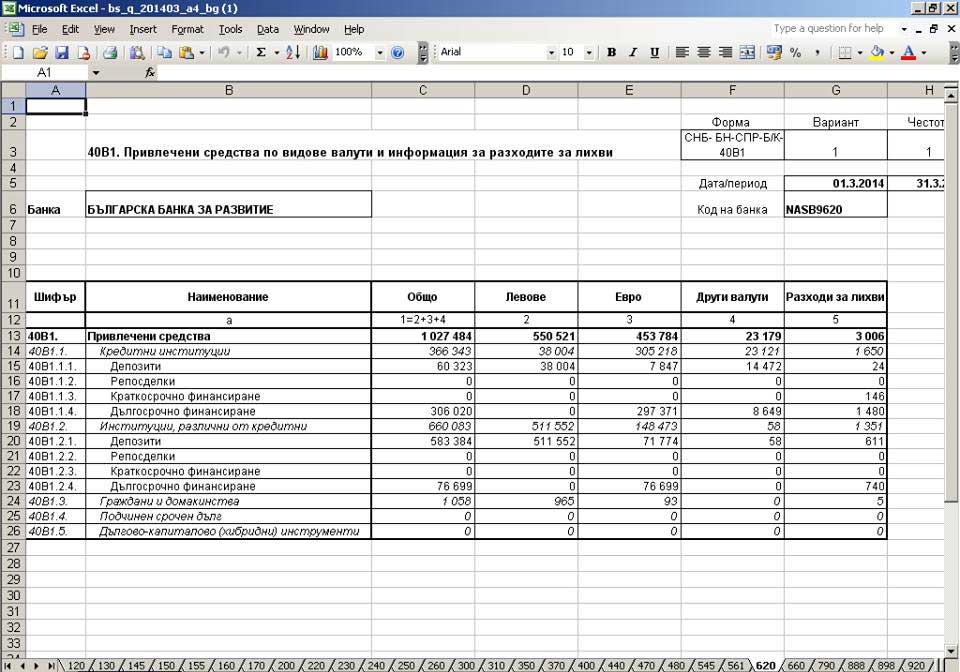Copy selection with the Copy icon
The width and height of the screenshot is (960, 672).
click(164, 53)
